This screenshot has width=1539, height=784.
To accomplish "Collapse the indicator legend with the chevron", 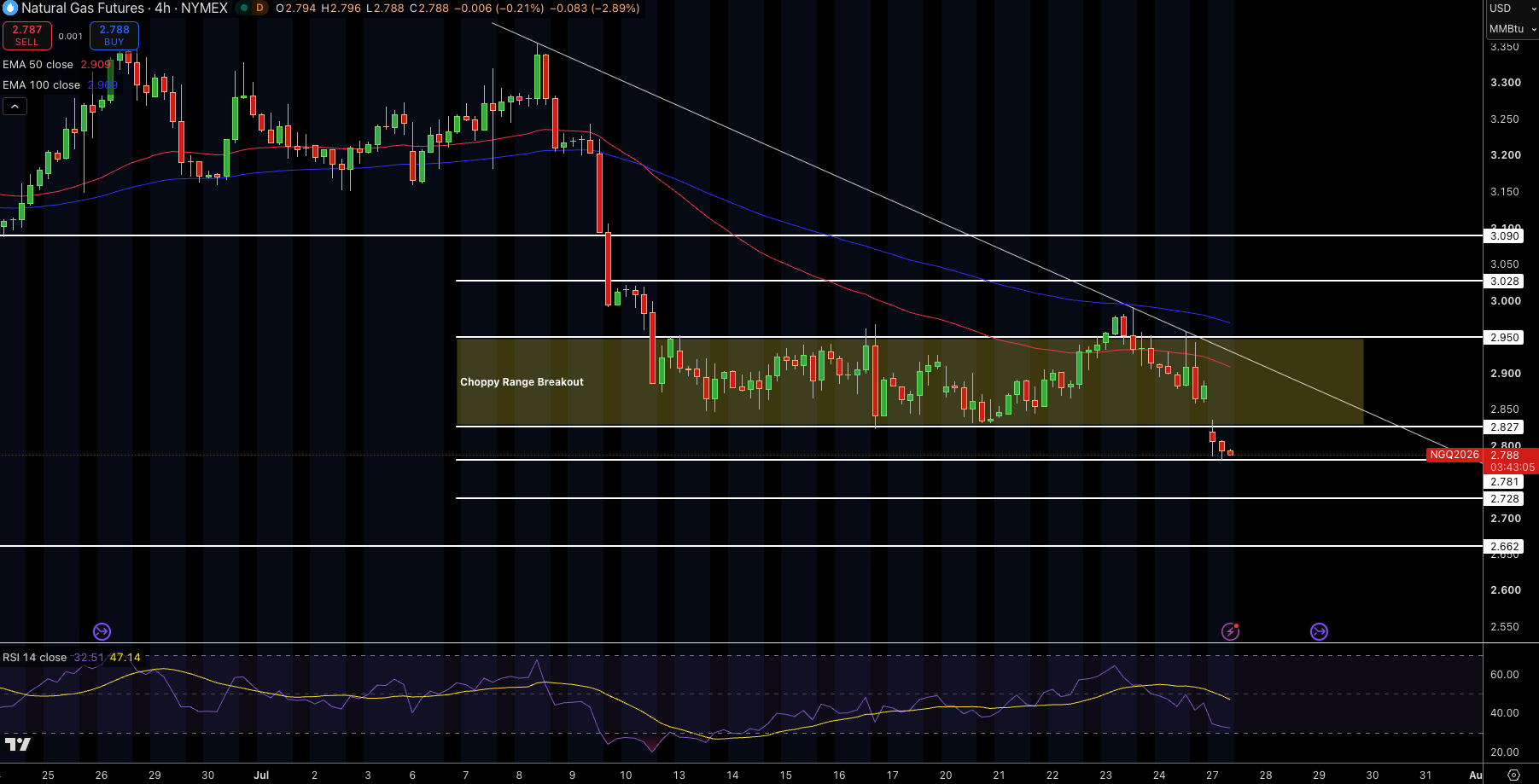I will click(x=15, y=107).
